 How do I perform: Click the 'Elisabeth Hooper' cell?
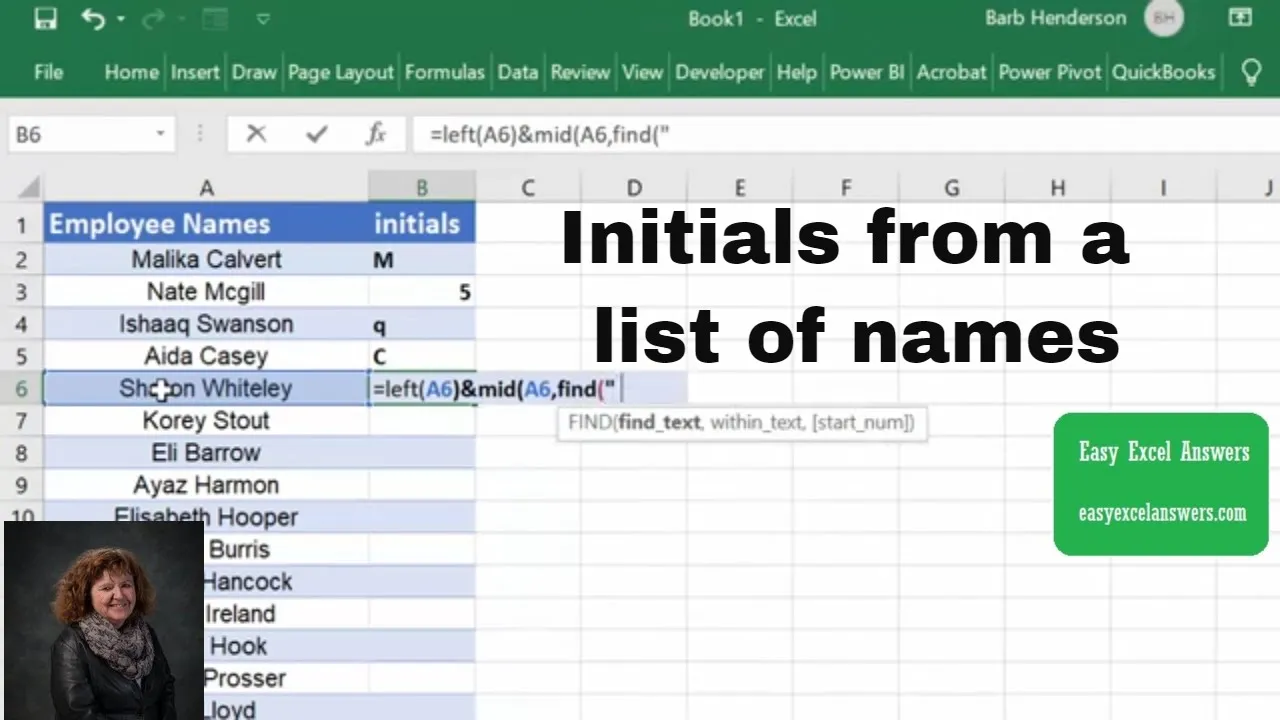click(x=206, y=517)
